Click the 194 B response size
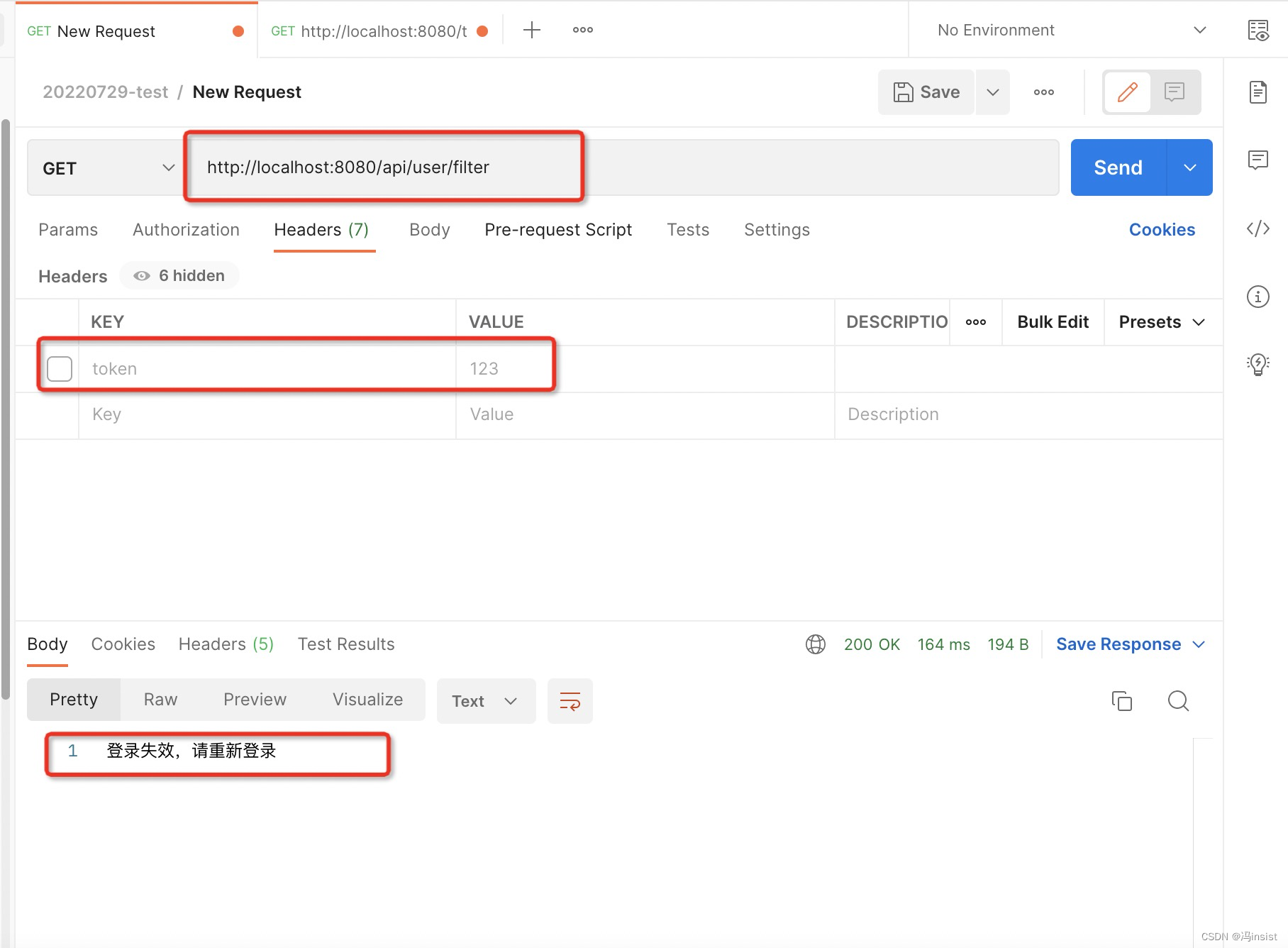The image size is (1288, 948). [x=1008, y=644]
